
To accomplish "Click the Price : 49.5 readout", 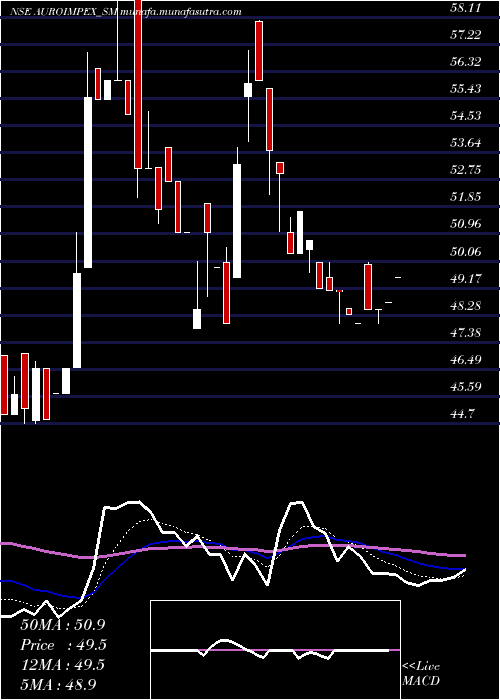I will pos(63,645).
